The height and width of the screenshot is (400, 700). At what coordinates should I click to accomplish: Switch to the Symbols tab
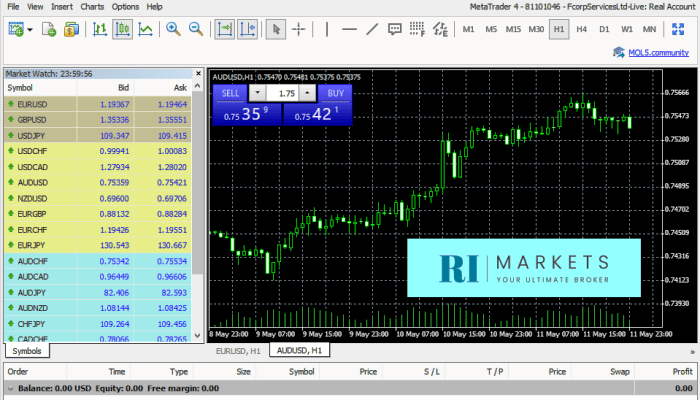pyautogui.click(x=27, y=351)
